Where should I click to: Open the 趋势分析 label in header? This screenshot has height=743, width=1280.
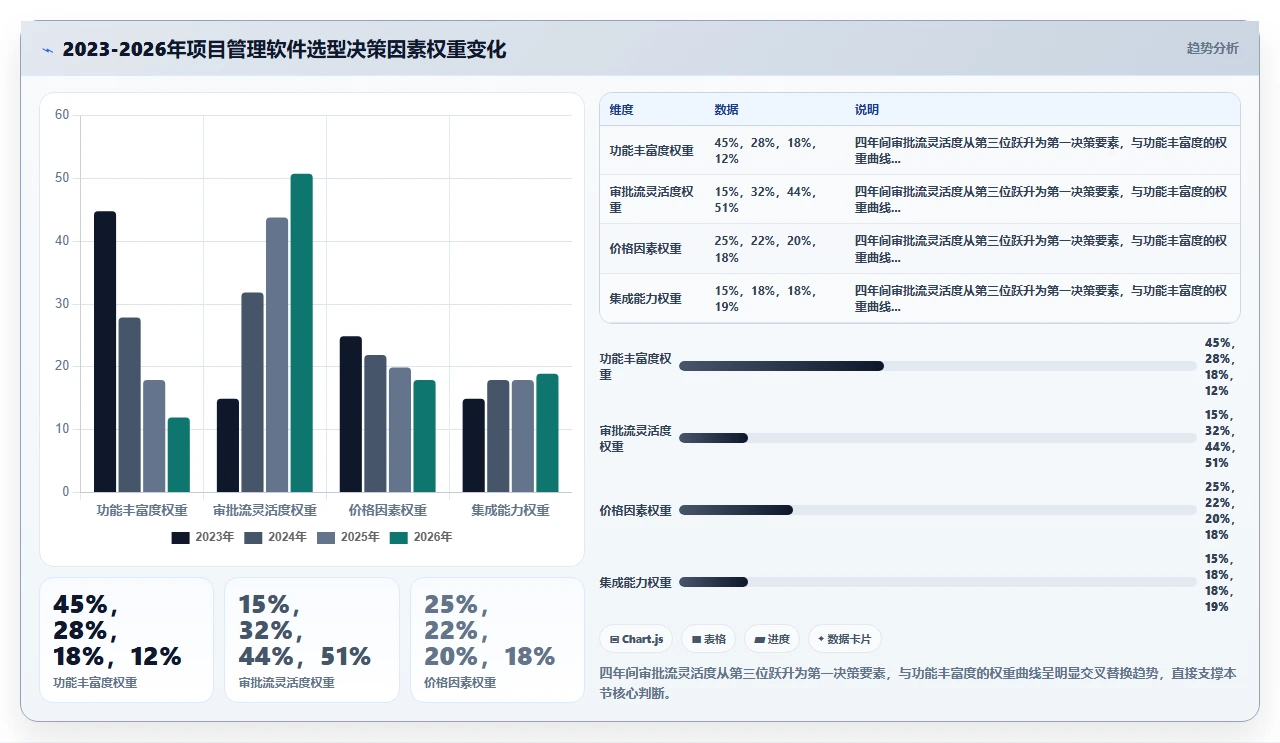pos(1212,48)
